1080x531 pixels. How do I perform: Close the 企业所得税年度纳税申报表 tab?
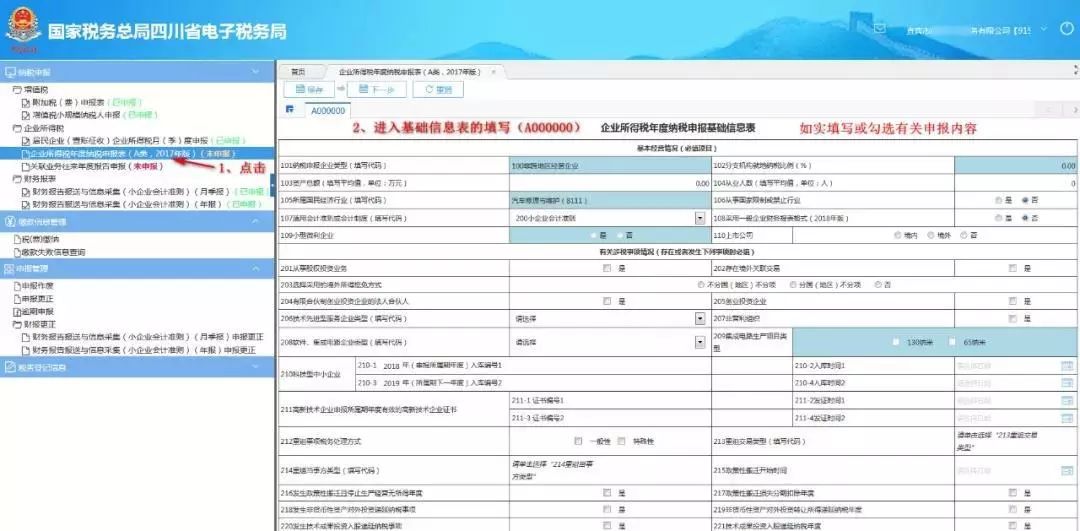pos(493,72)
